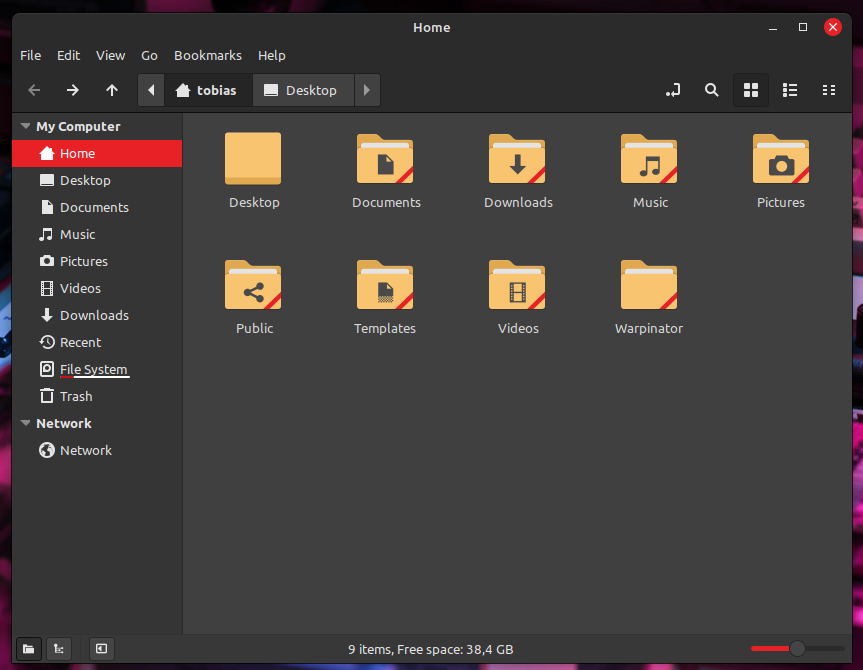The height and width of the screenshot is (670, 863).
Task: Select the Downloads folder icon
Action: (x=517, y=159)
